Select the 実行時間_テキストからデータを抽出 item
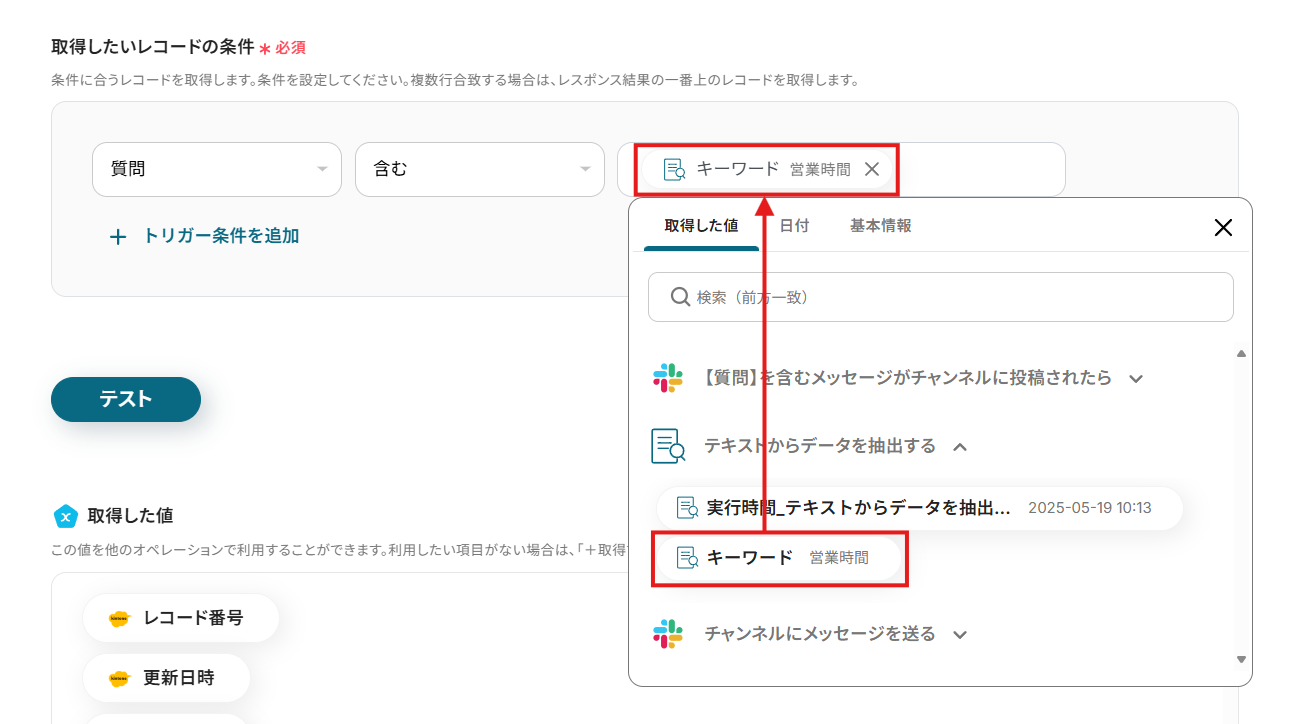Image resolution: width=1305 pixels, height=724 pixels. tap(920, 508)
